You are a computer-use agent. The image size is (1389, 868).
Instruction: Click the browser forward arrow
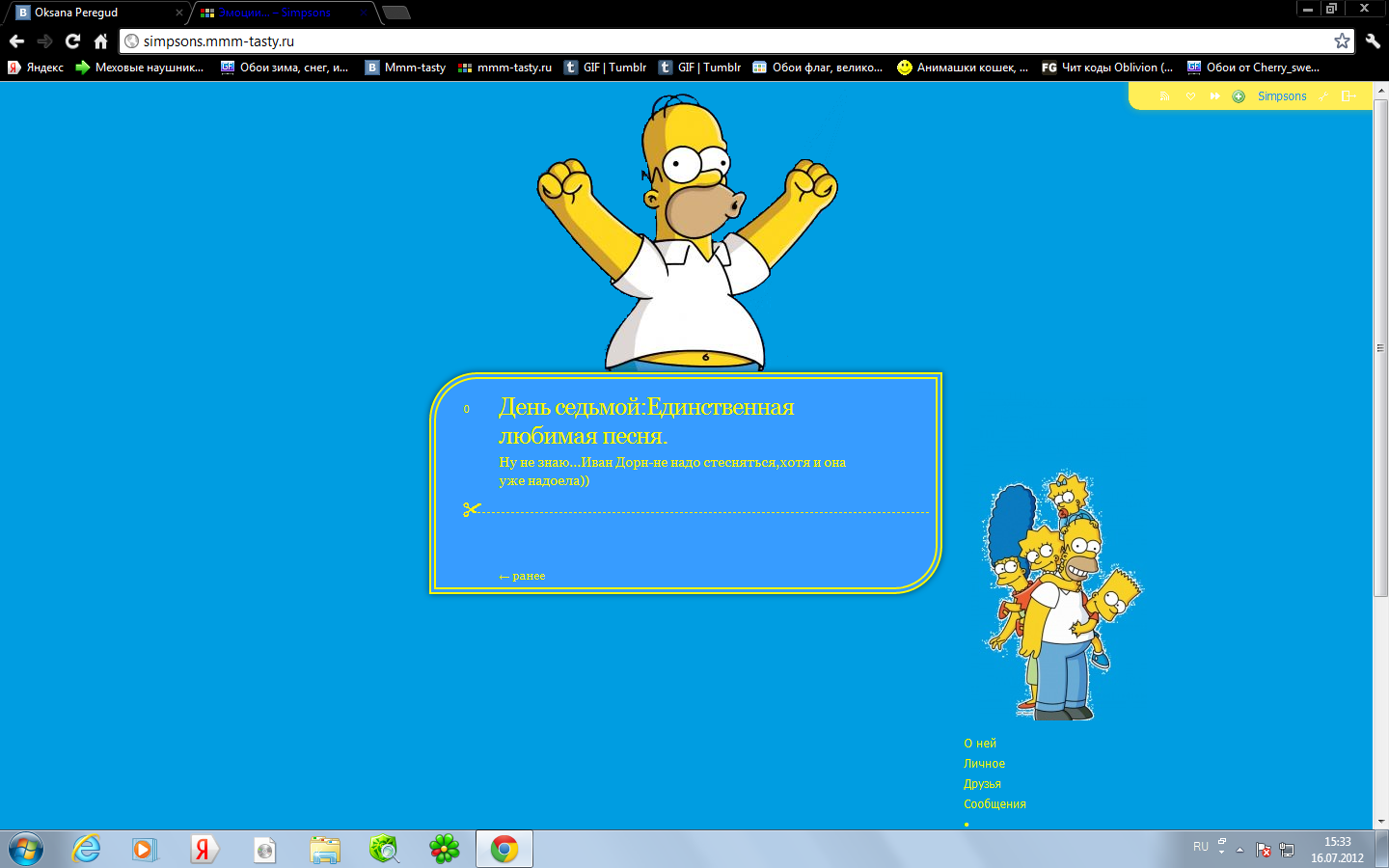[44, 41]
